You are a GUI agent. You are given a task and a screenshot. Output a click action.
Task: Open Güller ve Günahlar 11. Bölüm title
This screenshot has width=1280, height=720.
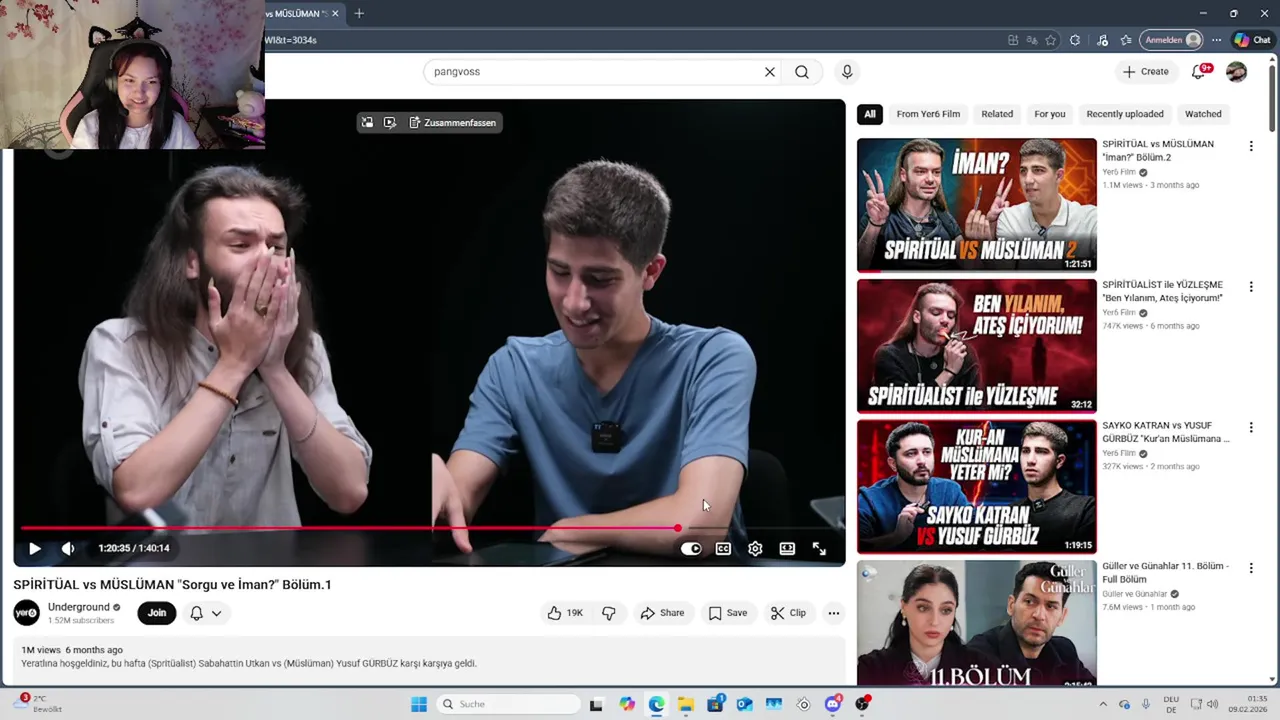(x=1166, y=572)
